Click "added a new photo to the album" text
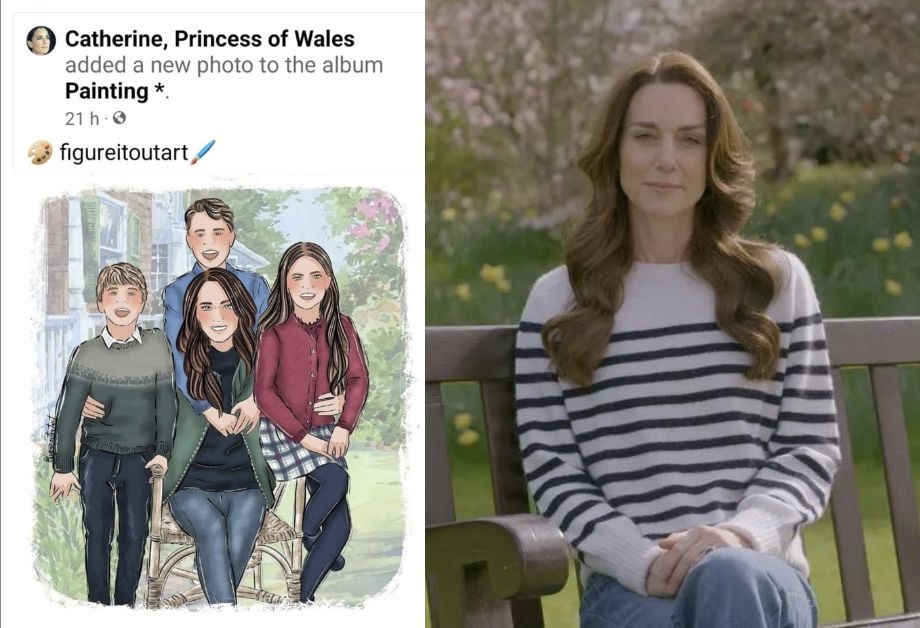 coord(224,65)
